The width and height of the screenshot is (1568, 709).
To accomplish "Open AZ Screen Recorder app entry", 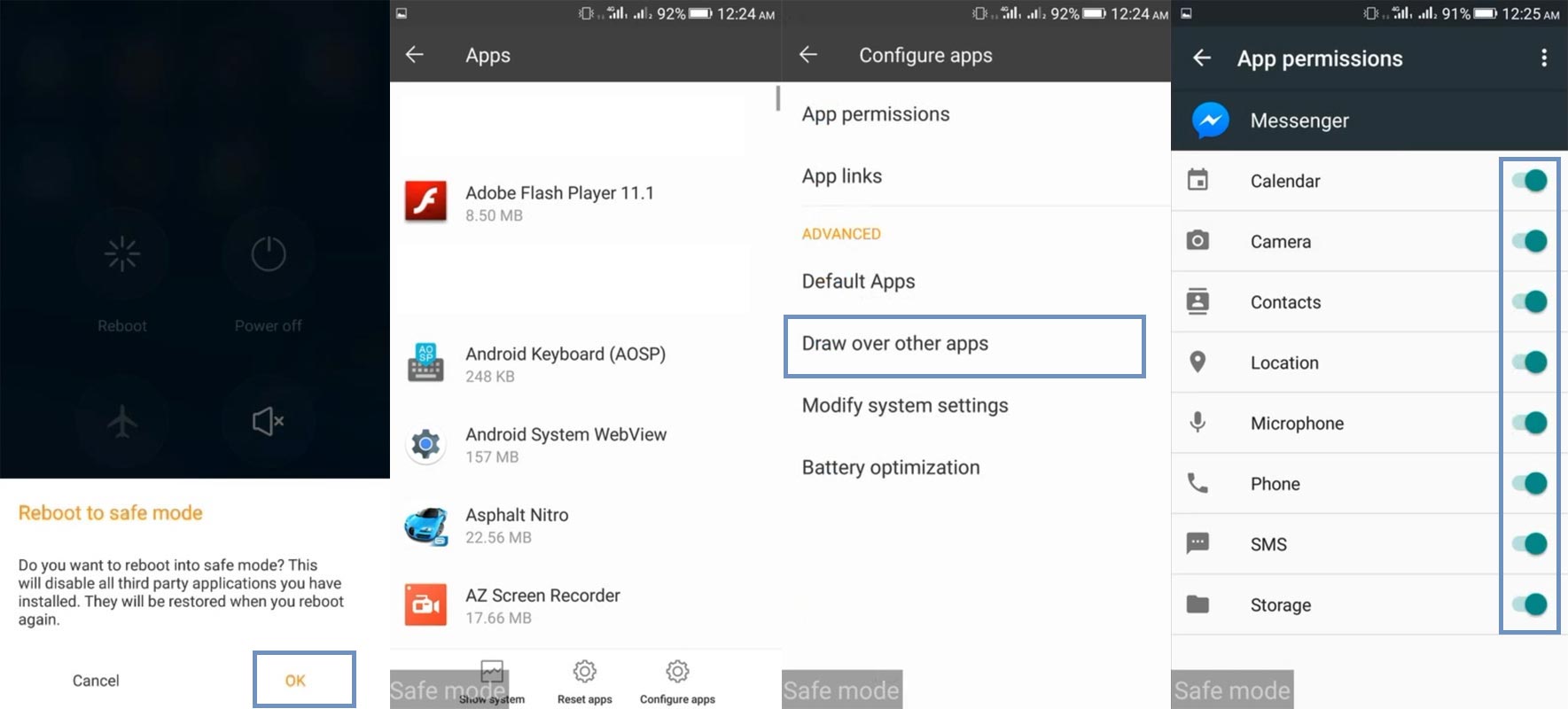I will (542, 605).
